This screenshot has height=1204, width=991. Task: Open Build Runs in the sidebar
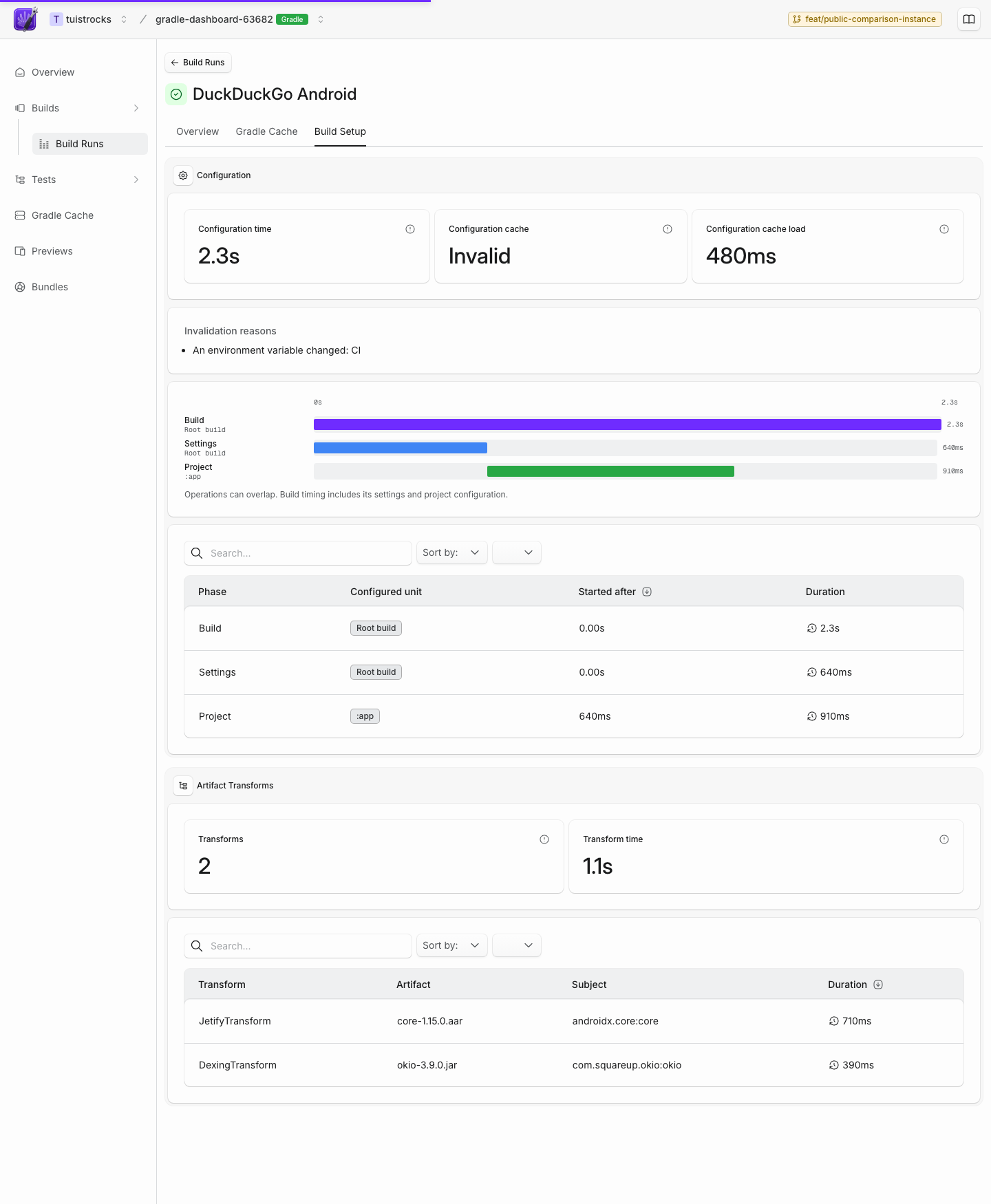pyautogui.click(x=90, y=144)
